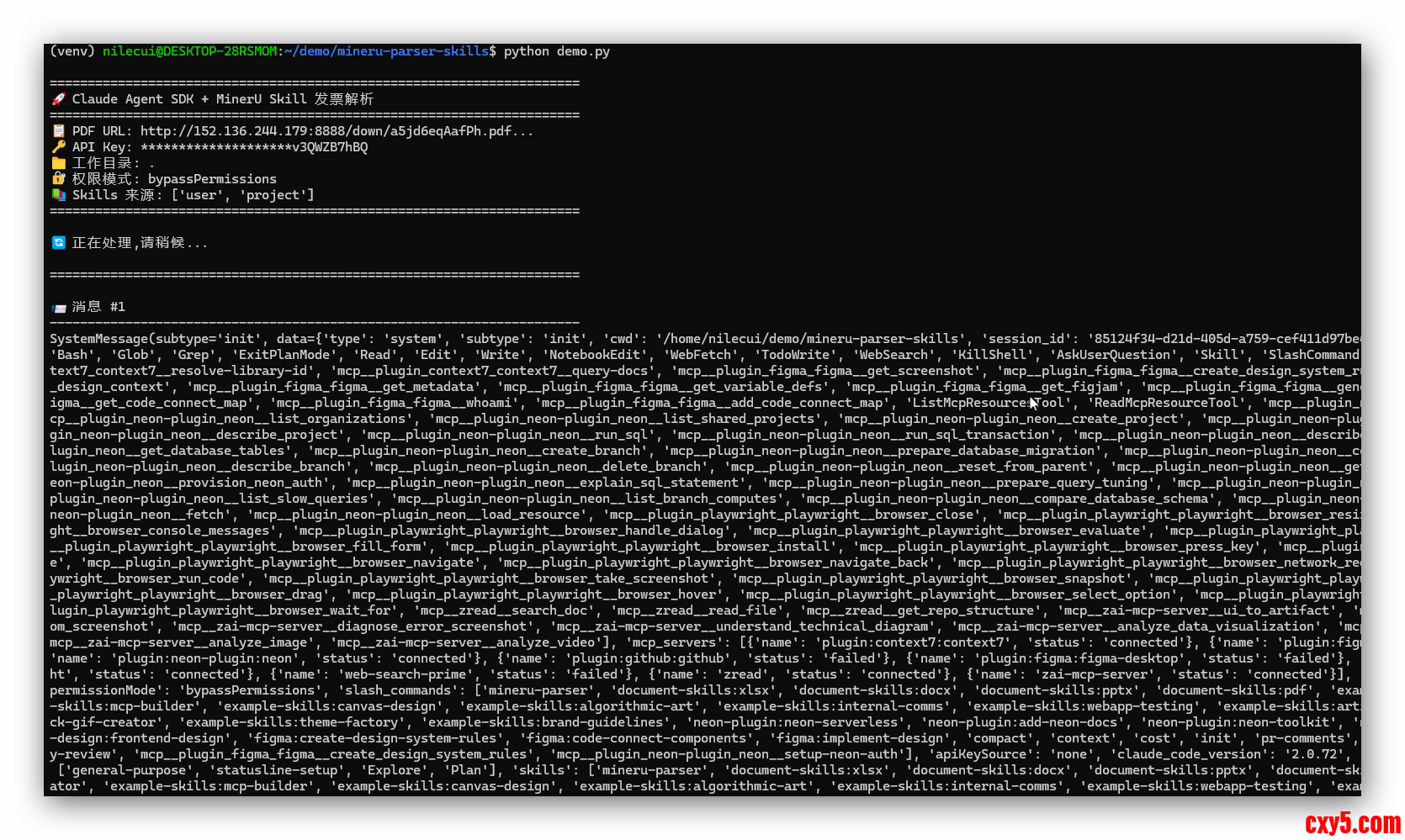Click the 'ExitPlanMode' tool name
Screen dimensions: 1405x840
tap(284, 355)
